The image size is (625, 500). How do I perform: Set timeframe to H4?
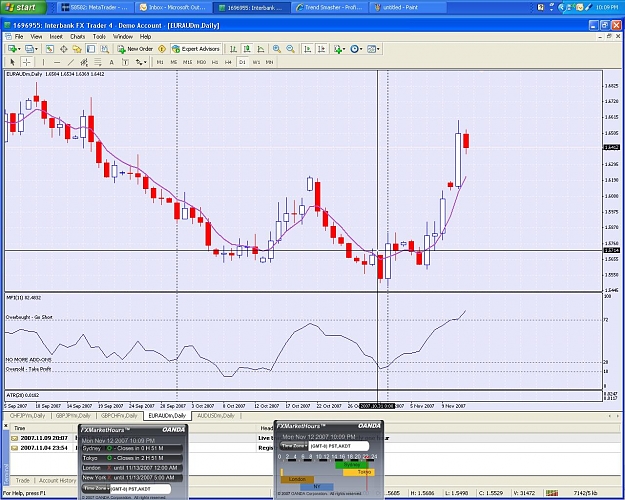(x=228, y=62)
